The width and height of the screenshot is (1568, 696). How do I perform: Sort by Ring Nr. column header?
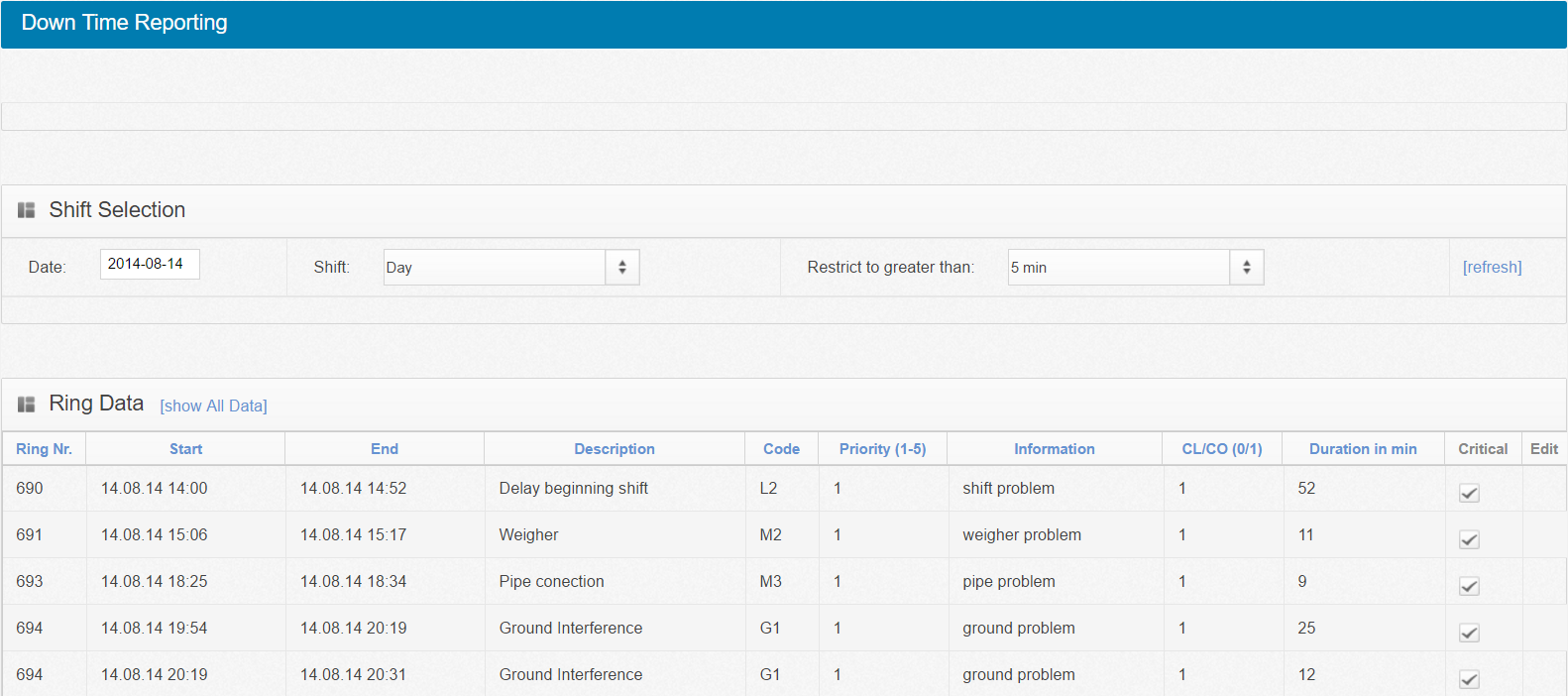tap(44, 449)
